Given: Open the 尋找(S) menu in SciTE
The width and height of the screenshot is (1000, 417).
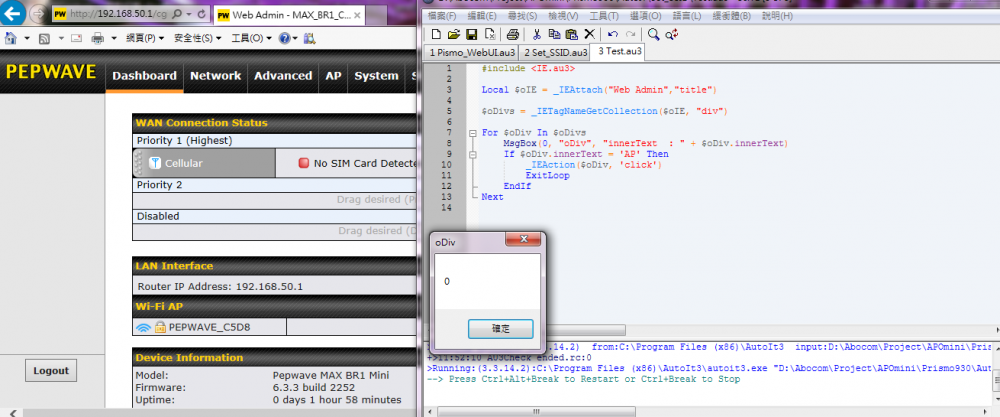Looking at the screenshot, I should click(521, 16).
